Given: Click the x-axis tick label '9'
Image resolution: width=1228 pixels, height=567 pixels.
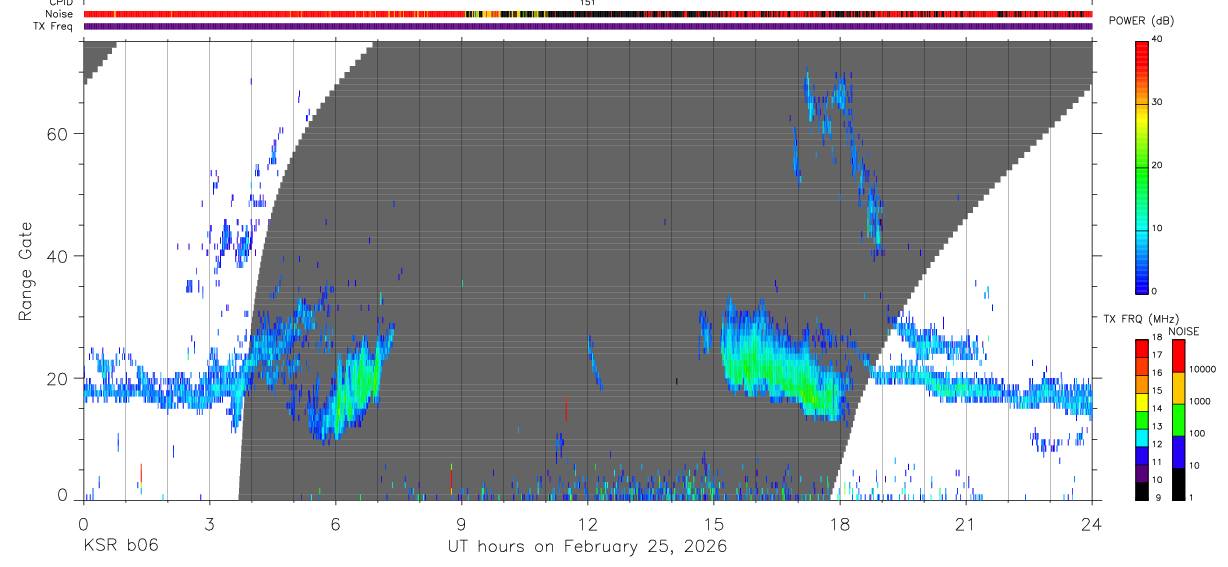Looking at the screenshot, I should (x=461, y=524).
